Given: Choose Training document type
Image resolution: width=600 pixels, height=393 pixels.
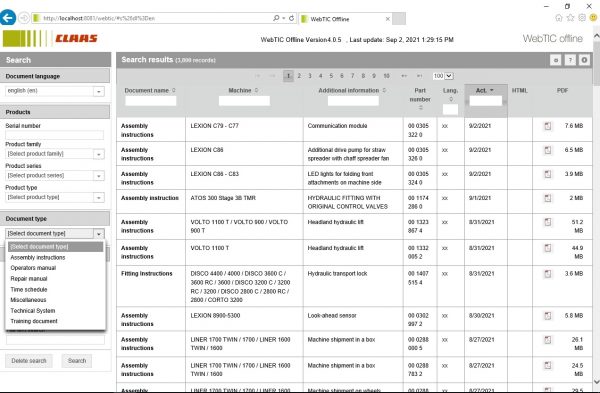Looking at the screenshot, I should pos(34,321).
